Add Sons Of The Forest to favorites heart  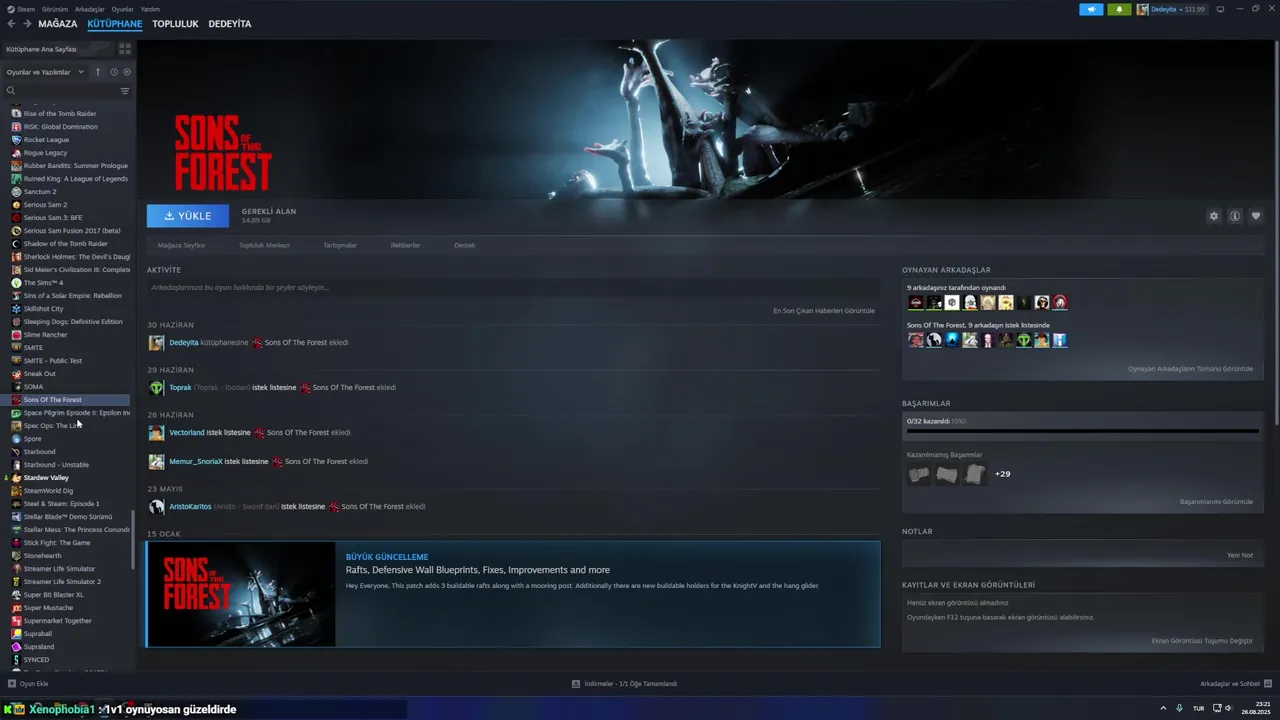click(1256, 216)
